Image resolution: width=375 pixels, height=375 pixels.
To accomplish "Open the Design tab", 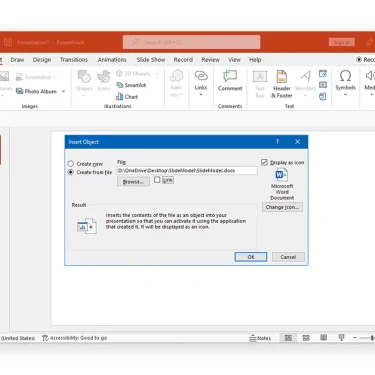I will (x=42, y=60).
